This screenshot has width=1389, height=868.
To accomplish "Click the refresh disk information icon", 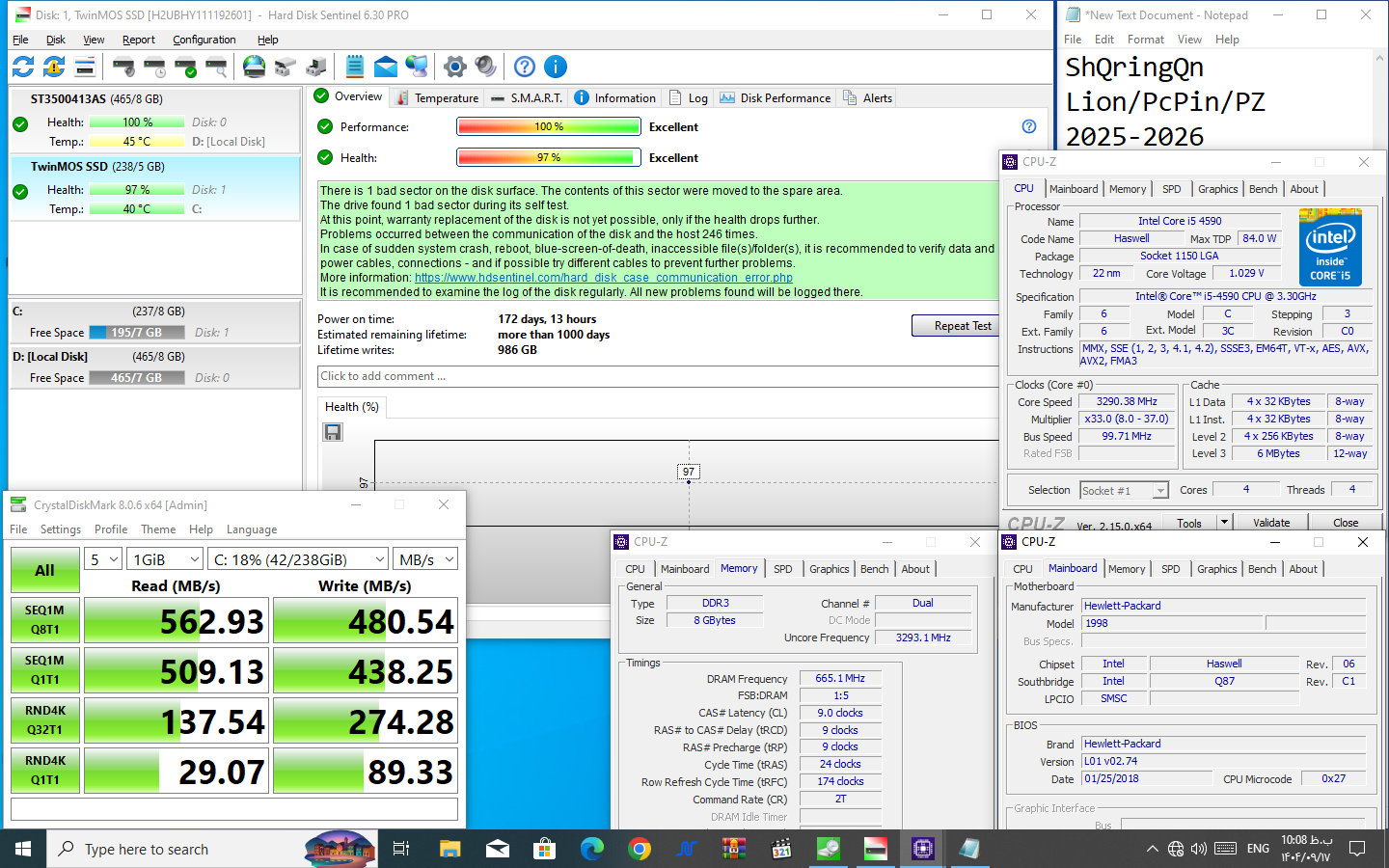I will pyautogui.click(x=23, y=67).
